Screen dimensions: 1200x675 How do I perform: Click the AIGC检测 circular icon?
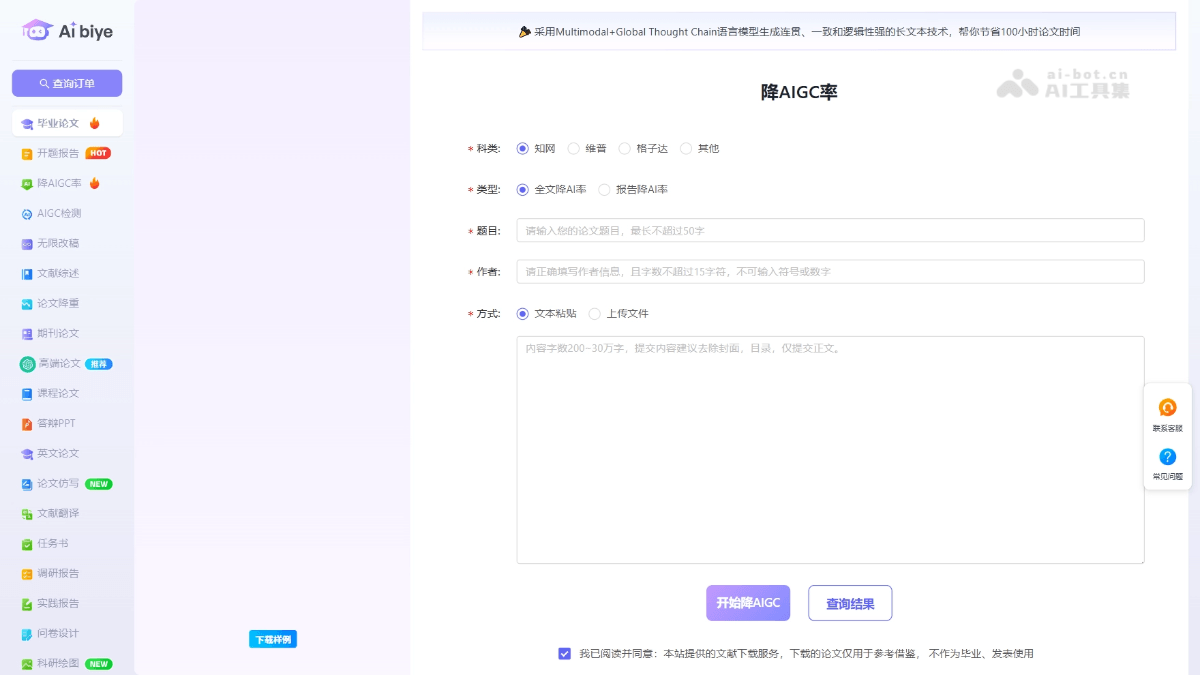(x=27, y=214)
